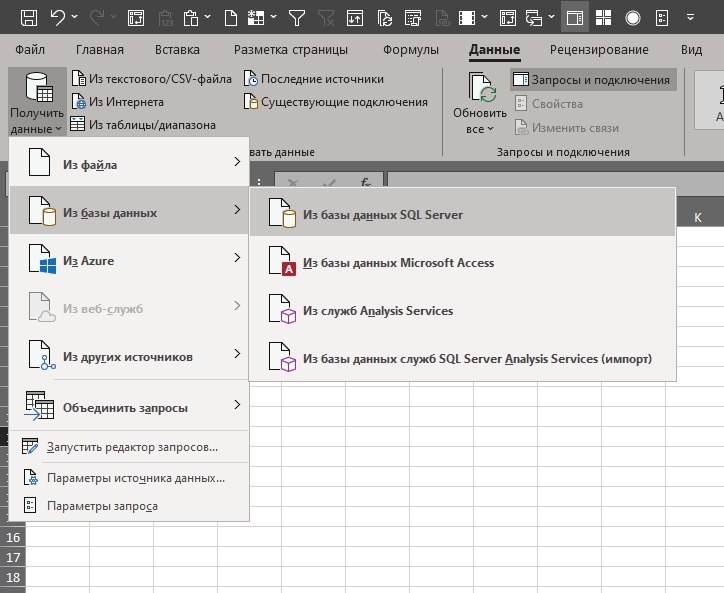Select column header K

tap(698, 218)
